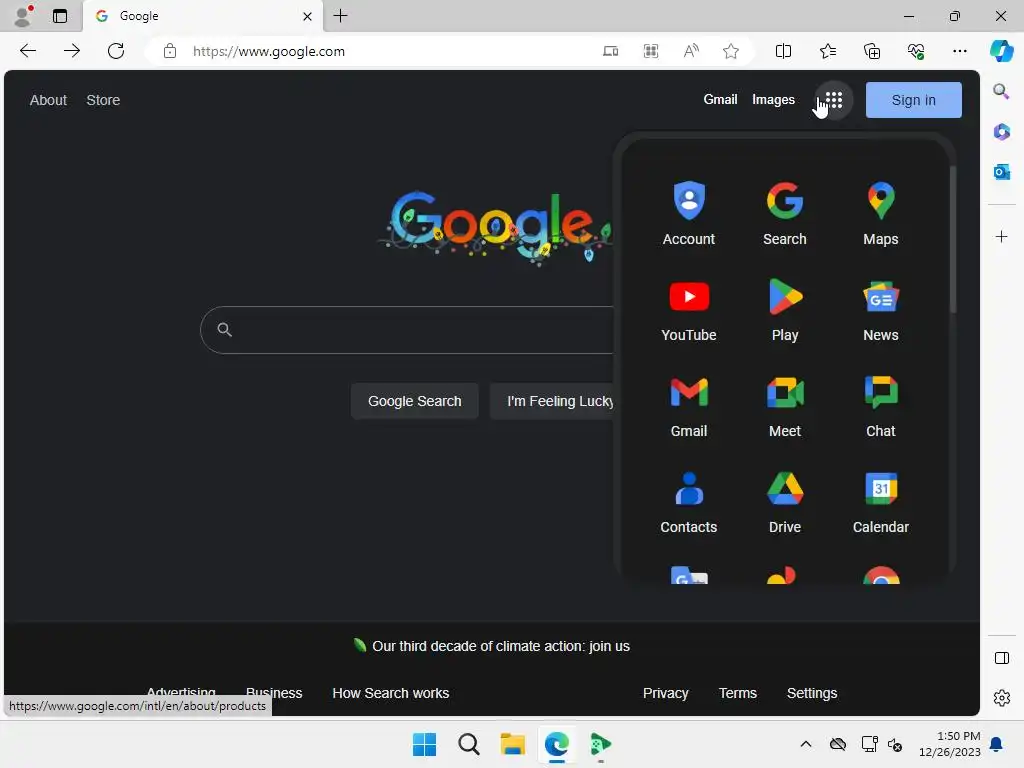Toggle the Edge sidebar visibility icon
Screen dimensions: 1024x768
click(1001, 658)
